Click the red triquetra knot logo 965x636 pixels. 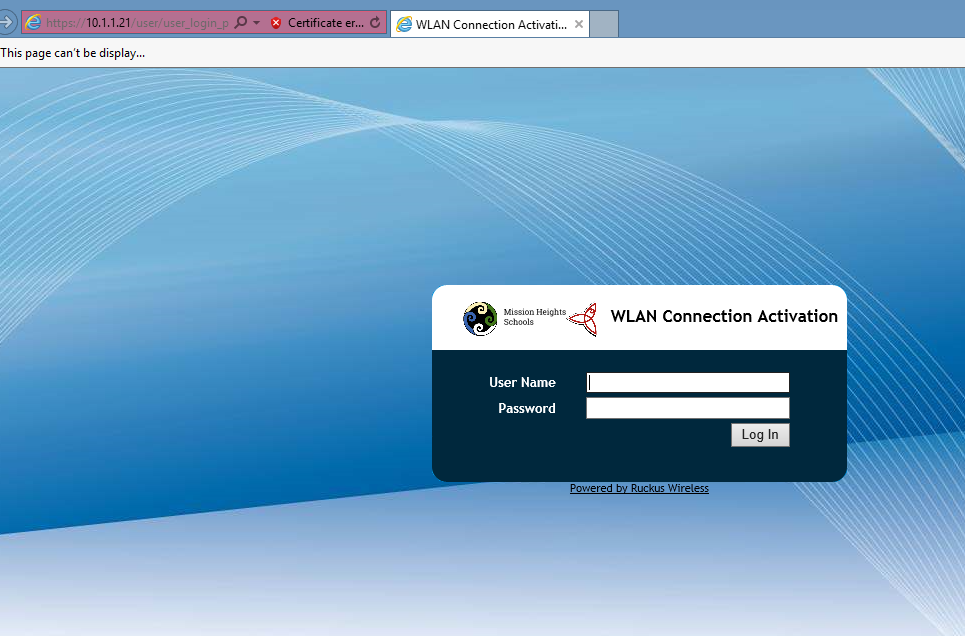(x=584, y=319)
